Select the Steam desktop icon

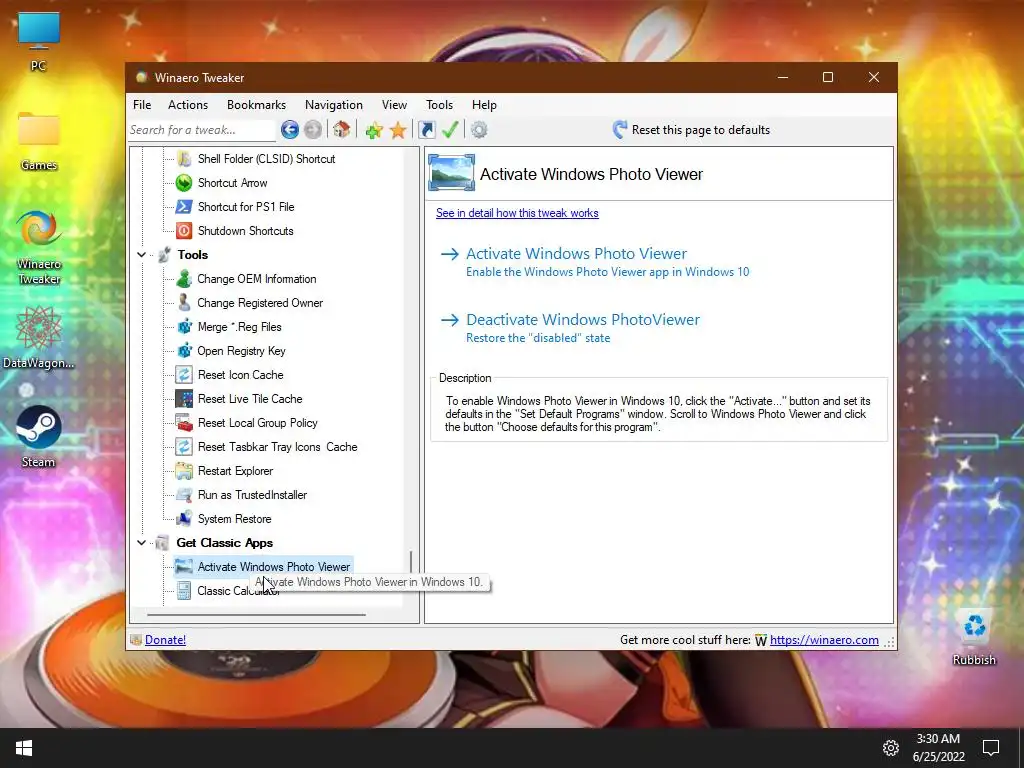[39, 436]
